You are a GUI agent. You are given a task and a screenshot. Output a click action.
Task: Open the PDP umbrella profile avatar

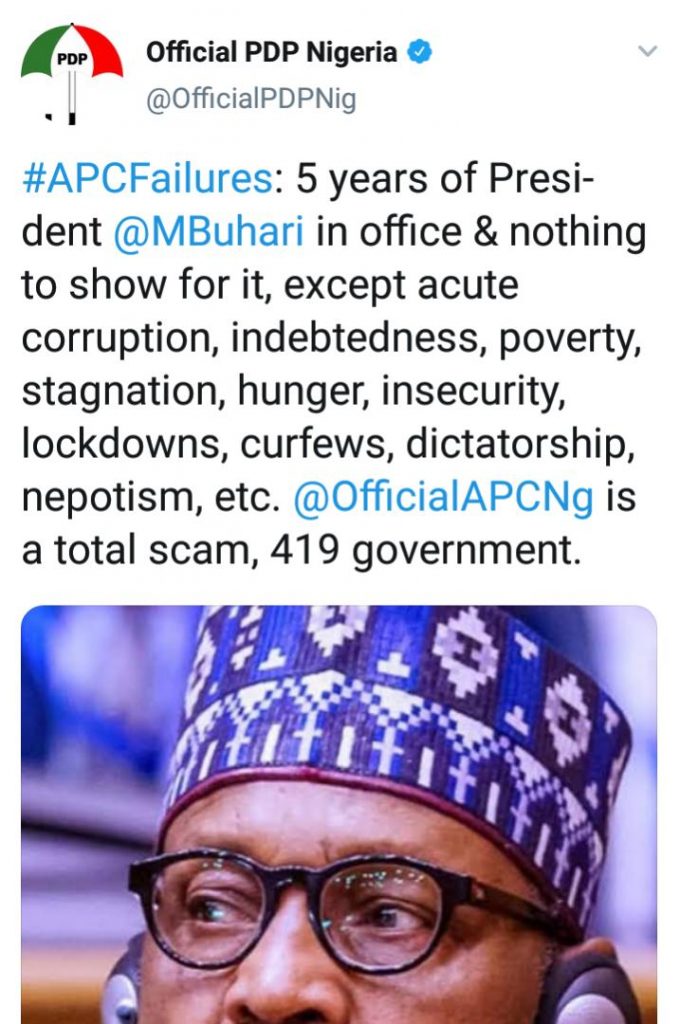tap(71, 77)
